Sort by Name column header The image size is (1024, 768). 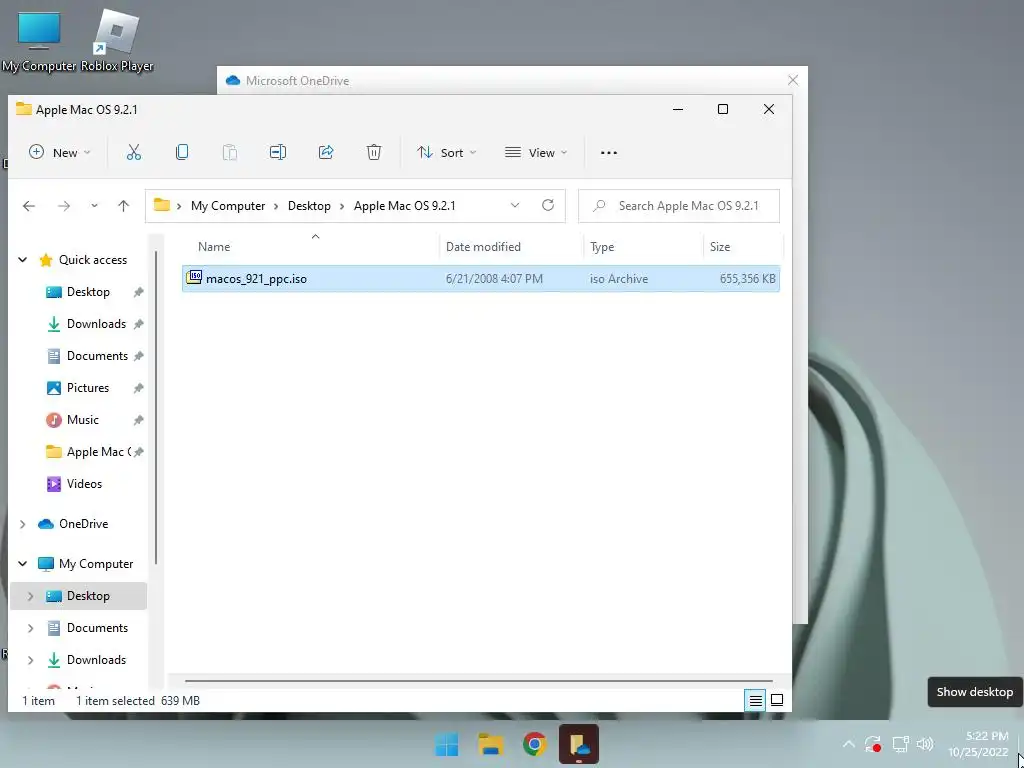tap(214, 247)
